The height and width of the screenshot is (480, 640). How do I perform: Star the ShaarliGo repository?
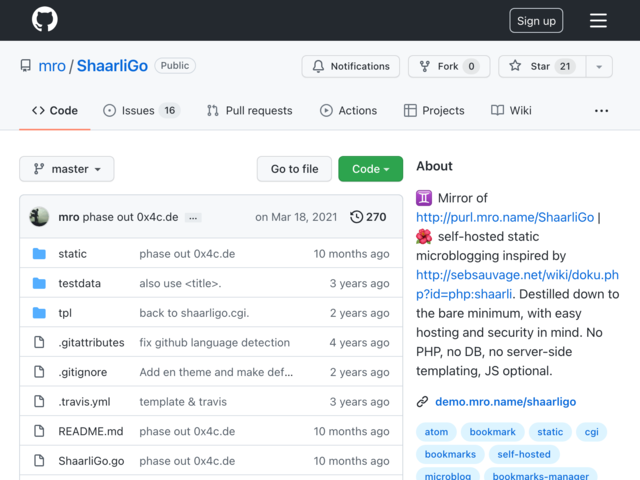(x=542, y=66)
